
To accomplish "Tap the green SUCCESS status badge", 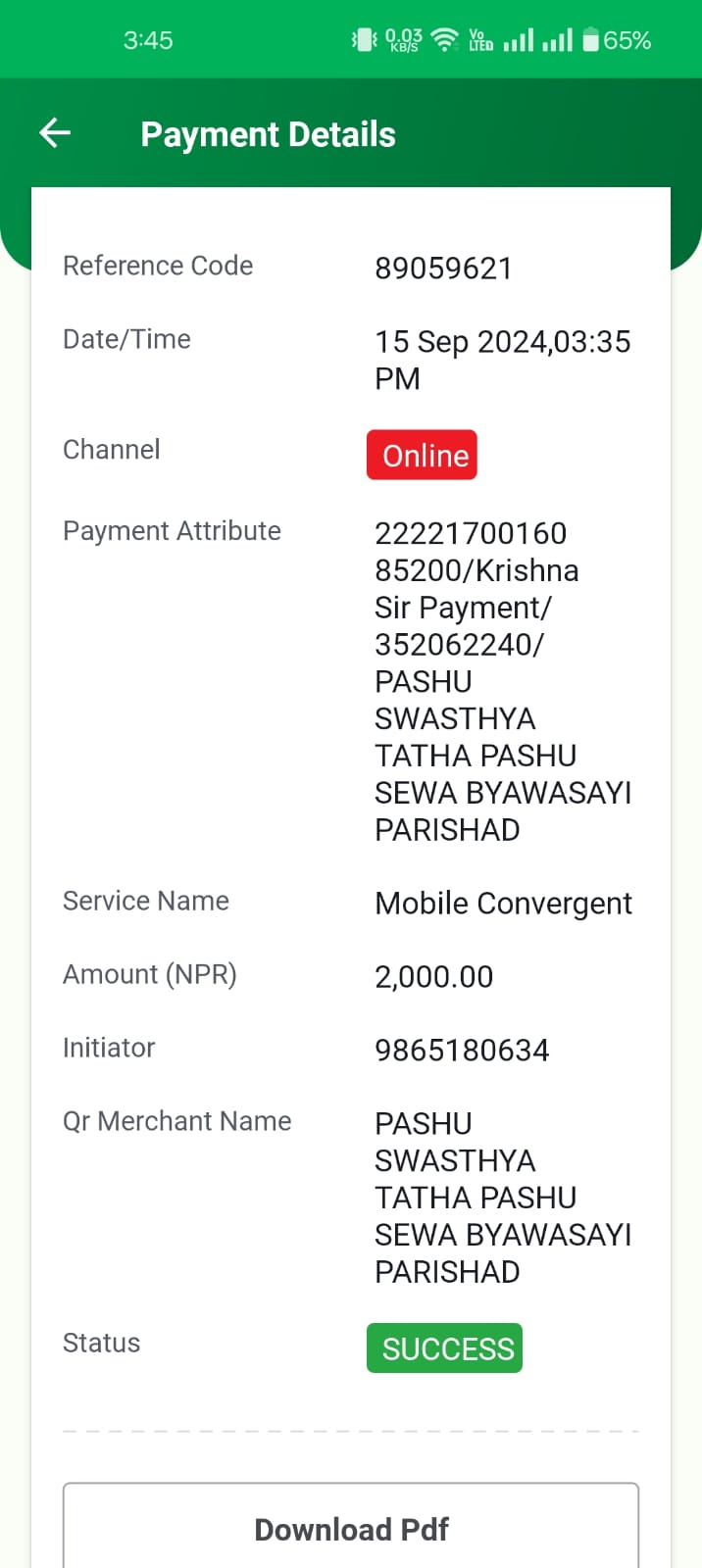I will click(x=444, y=1348).
